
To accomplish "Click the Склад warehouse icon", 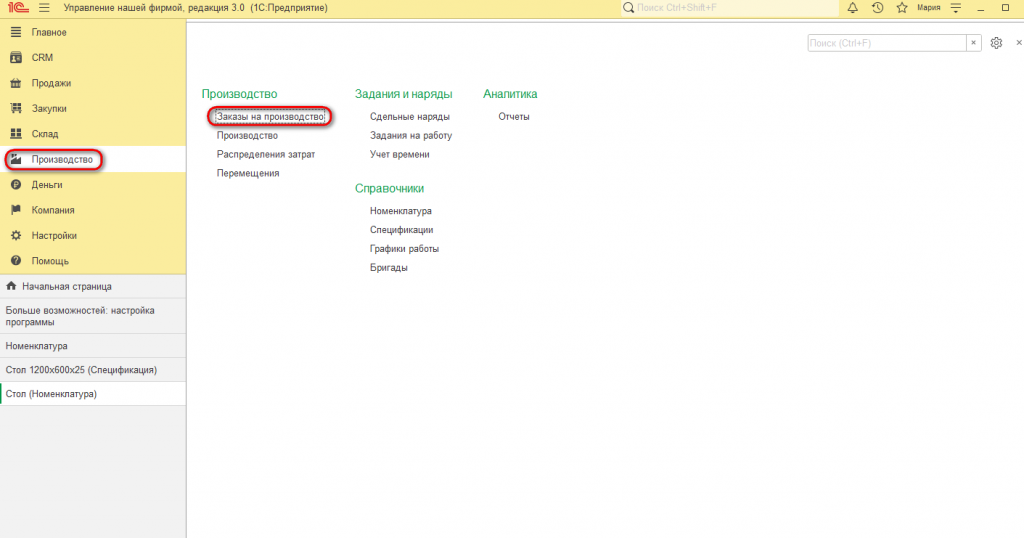I will [x=16, y=134].
